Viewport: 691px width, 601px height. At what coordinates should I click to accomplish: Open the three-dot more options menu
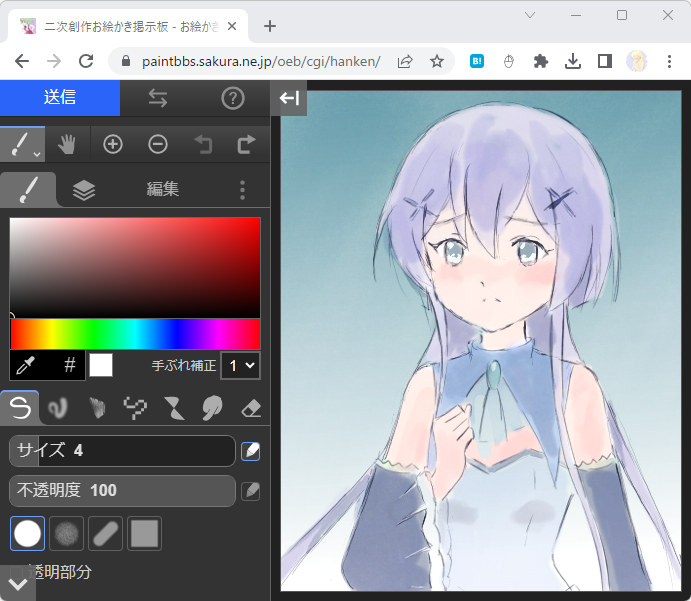(242, 190)
